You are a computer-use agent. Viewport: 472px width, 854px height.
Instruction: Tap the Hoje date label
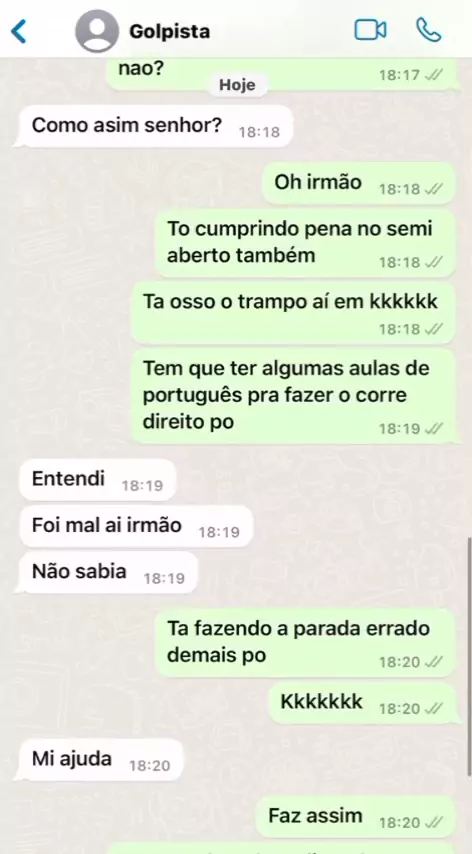coord(237,85)
